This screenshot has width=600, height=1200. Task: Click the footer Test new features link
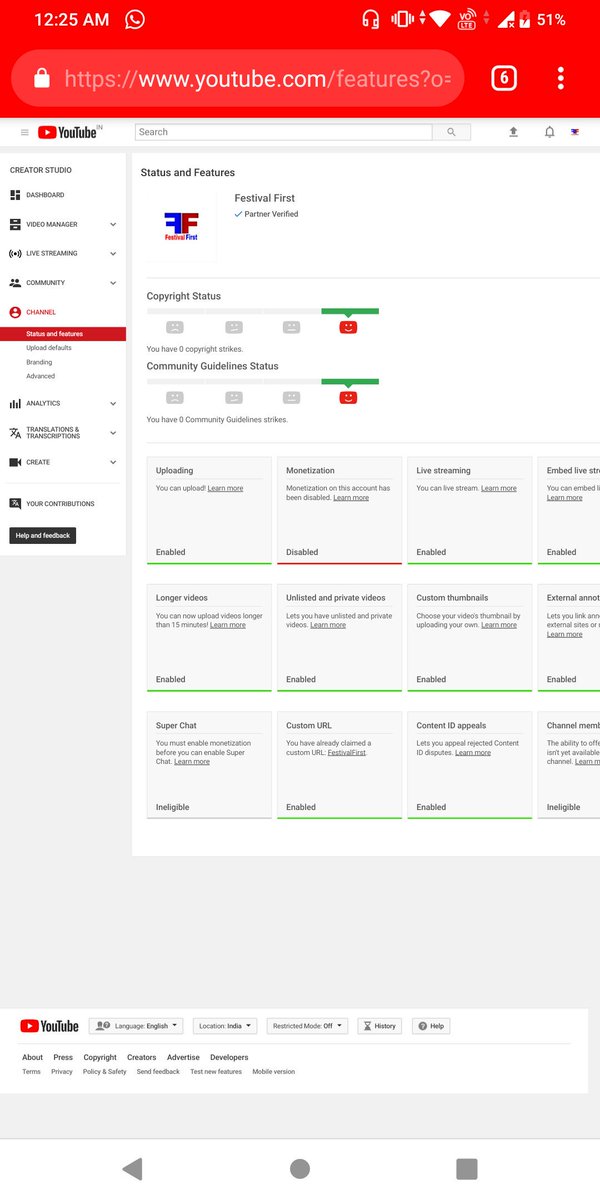[216, 1071]
